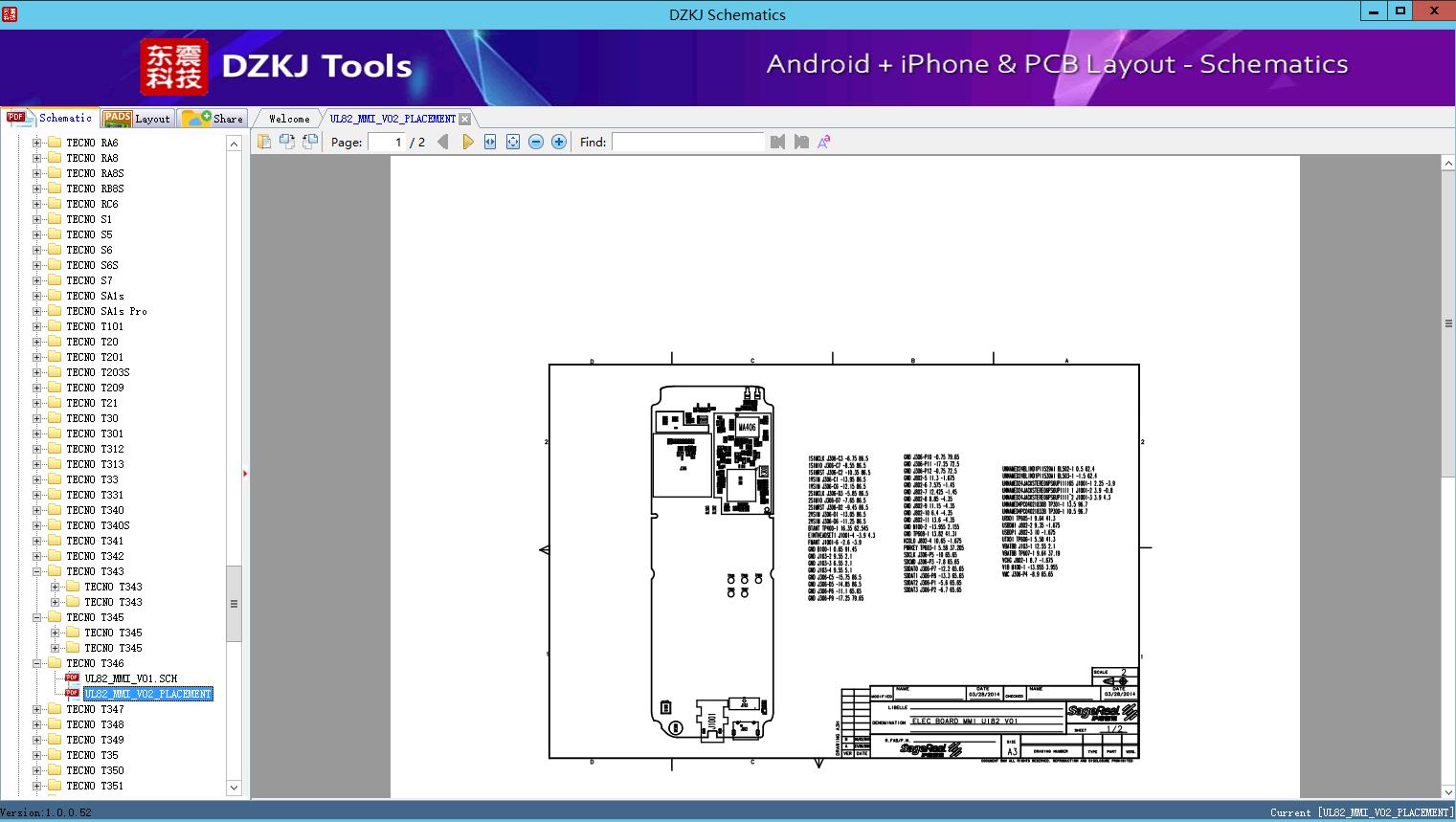Select the TECNO T201 tree row
Viewport: 1456px width, 822px height.
click(x=95, y=357)
